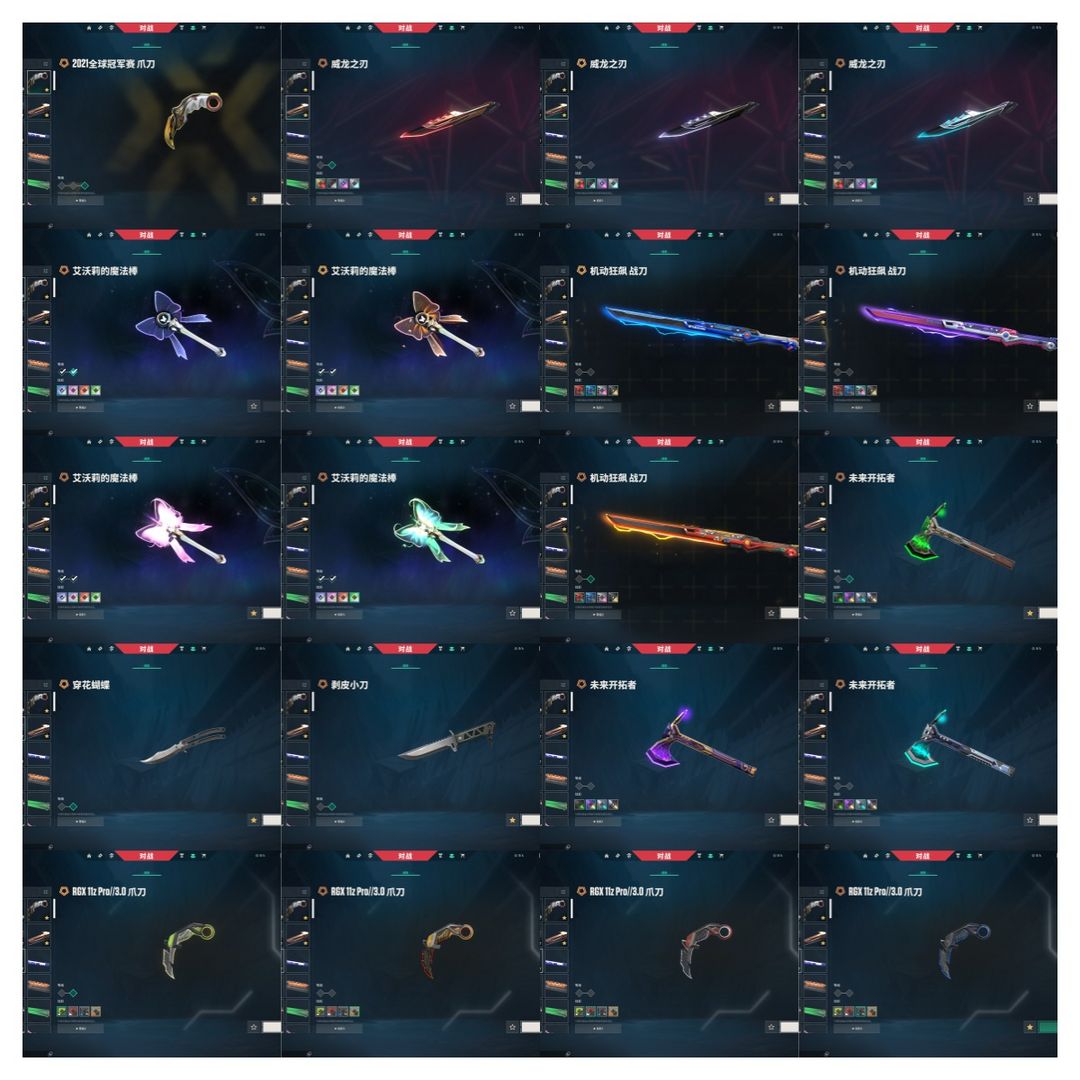This screenshot has height=1080, width=1080.
Task: Click the gold star in the 穿花蝴蝶 panel
Action: pyautogui.click(x=253, y=820)
